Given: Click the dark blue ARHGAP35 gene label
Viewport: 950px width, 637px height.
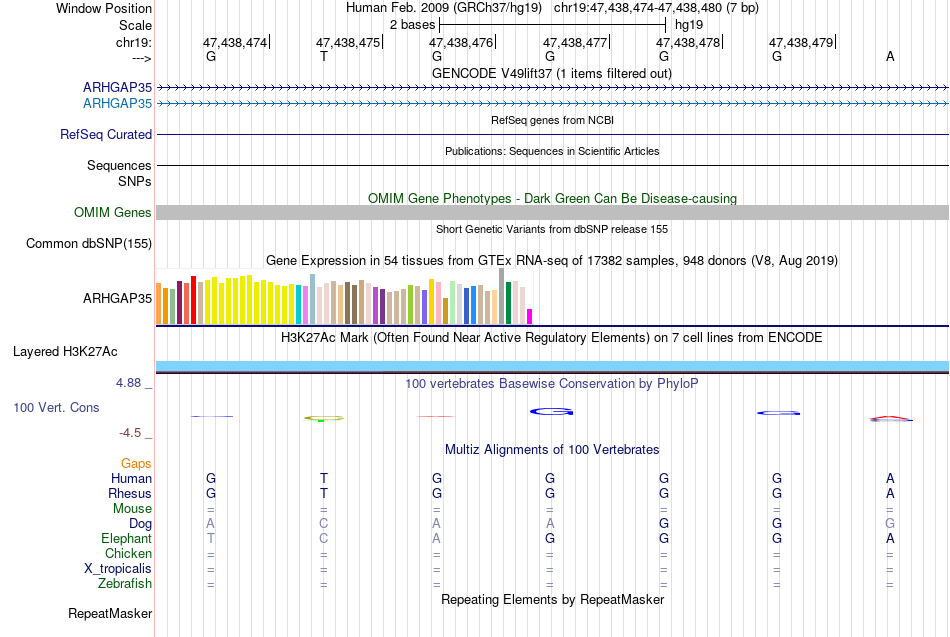Looking at the screenshot, I should [118, 87].
